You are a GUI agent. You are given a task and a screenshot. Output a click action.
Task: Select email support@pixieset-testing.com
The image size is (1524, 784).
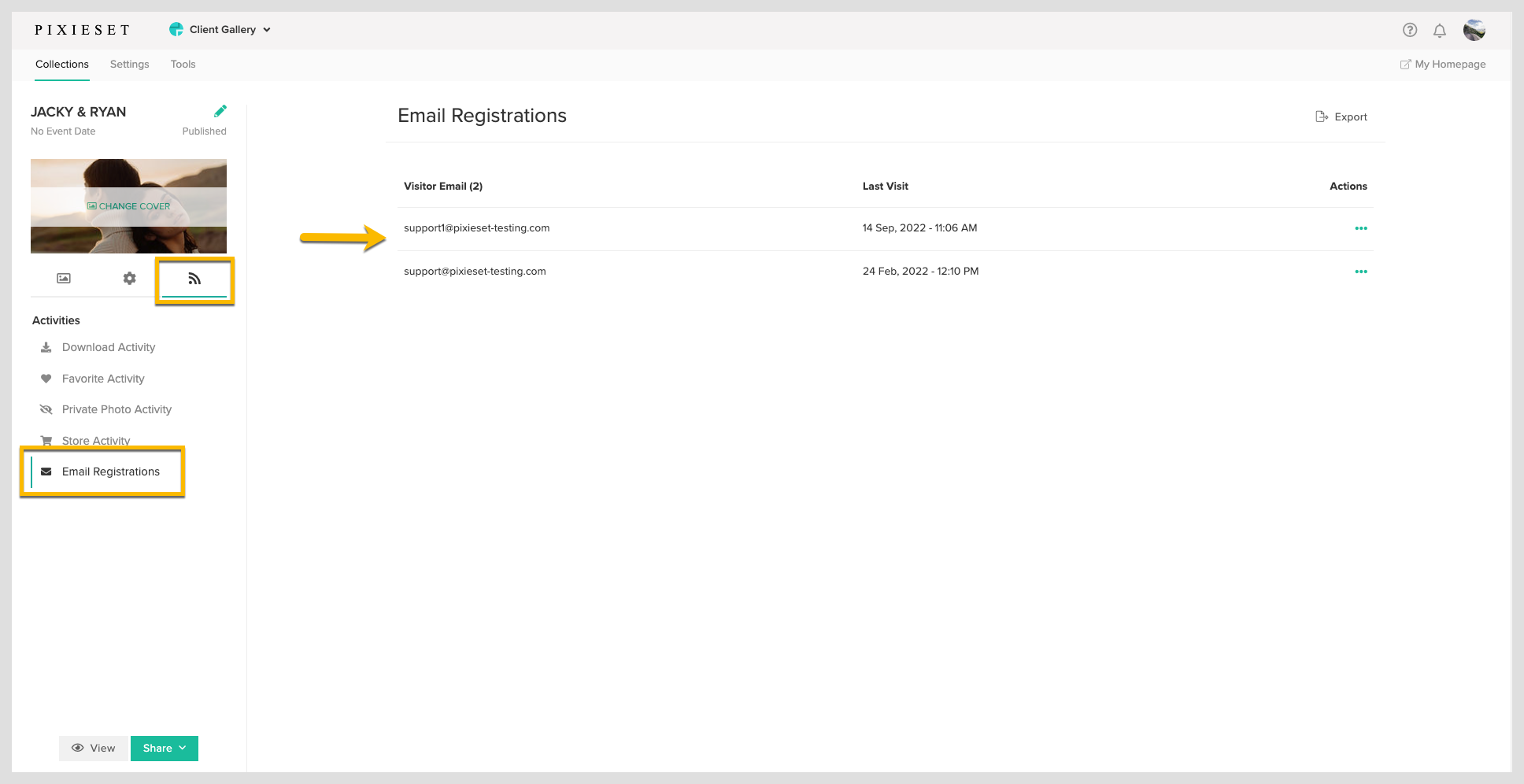475,272
